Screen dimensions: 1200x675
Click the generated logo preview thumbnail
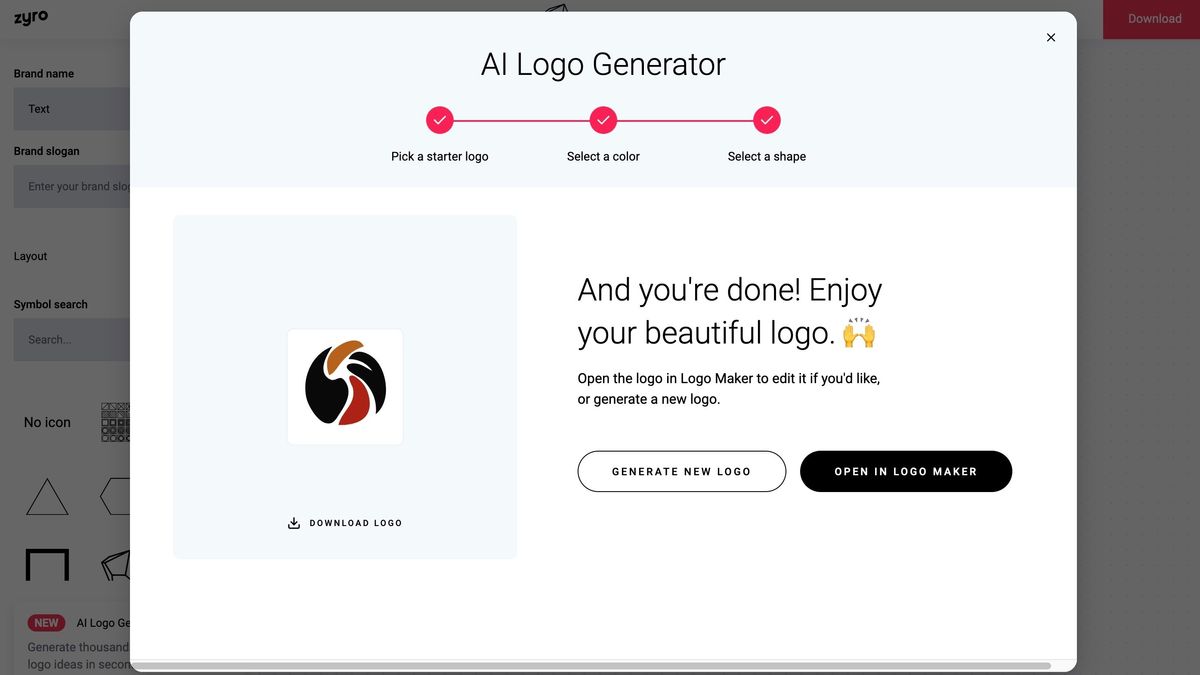coord(344,386)
